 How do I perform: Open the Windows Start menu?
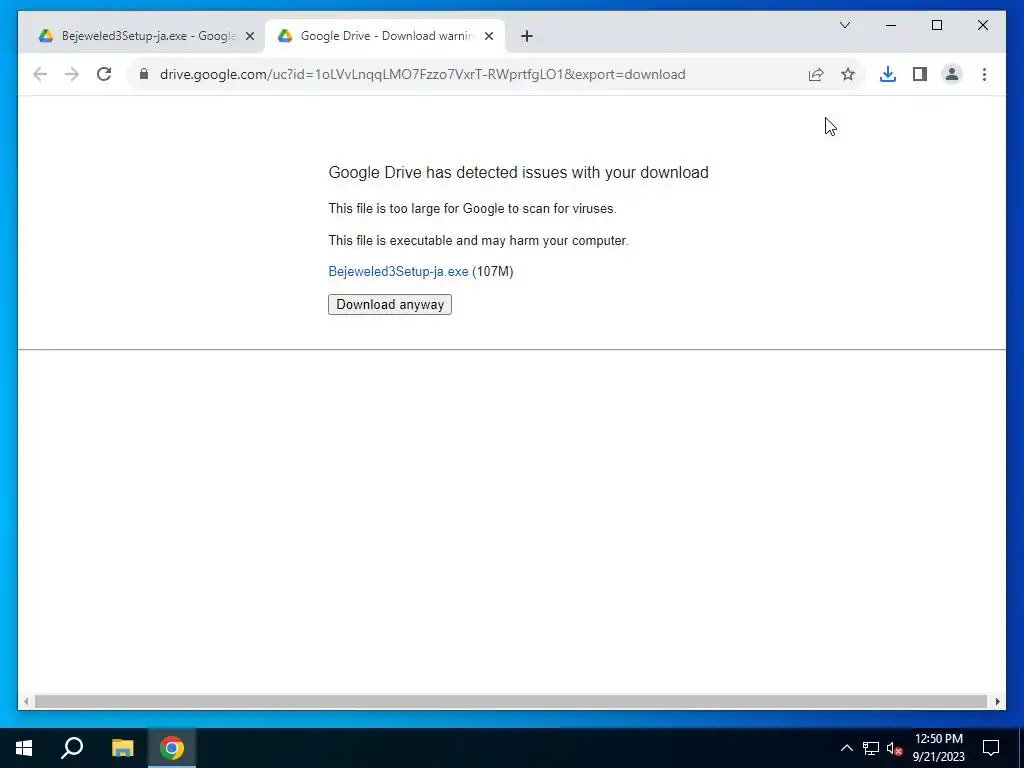tap(24, 748)
